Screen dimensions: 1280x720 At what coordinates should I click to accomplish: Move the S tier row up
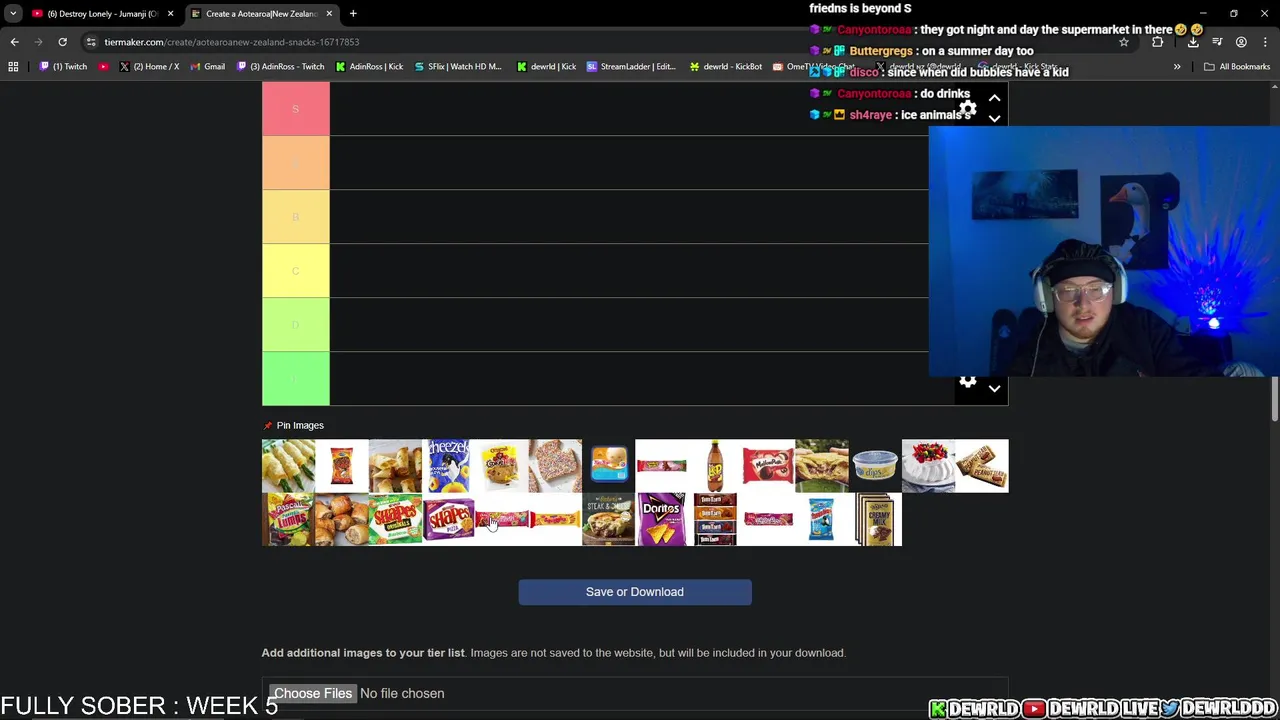994,98
